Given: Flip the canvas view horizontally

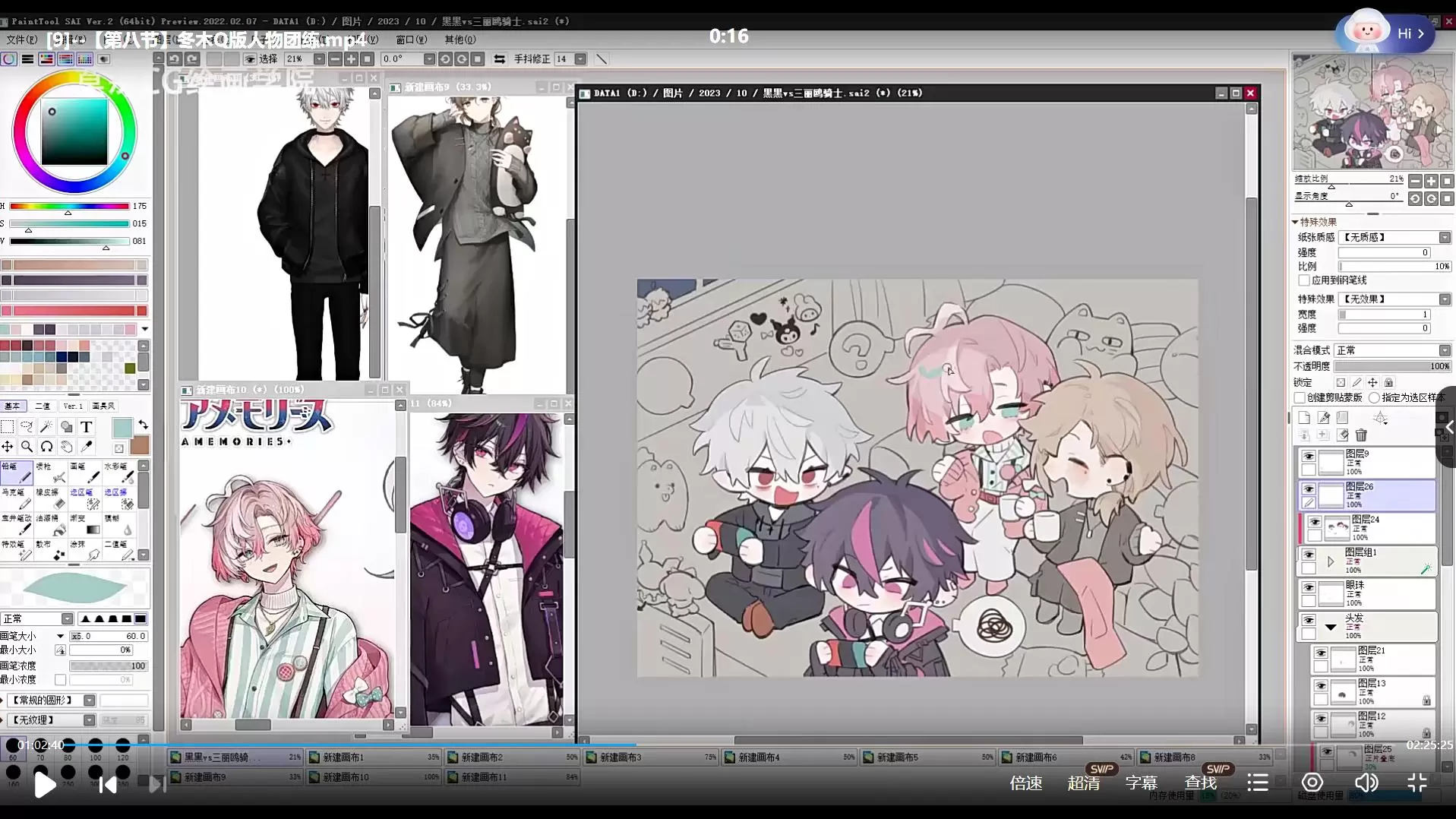Looking at the screenshot, I should (x=499, y=58).
